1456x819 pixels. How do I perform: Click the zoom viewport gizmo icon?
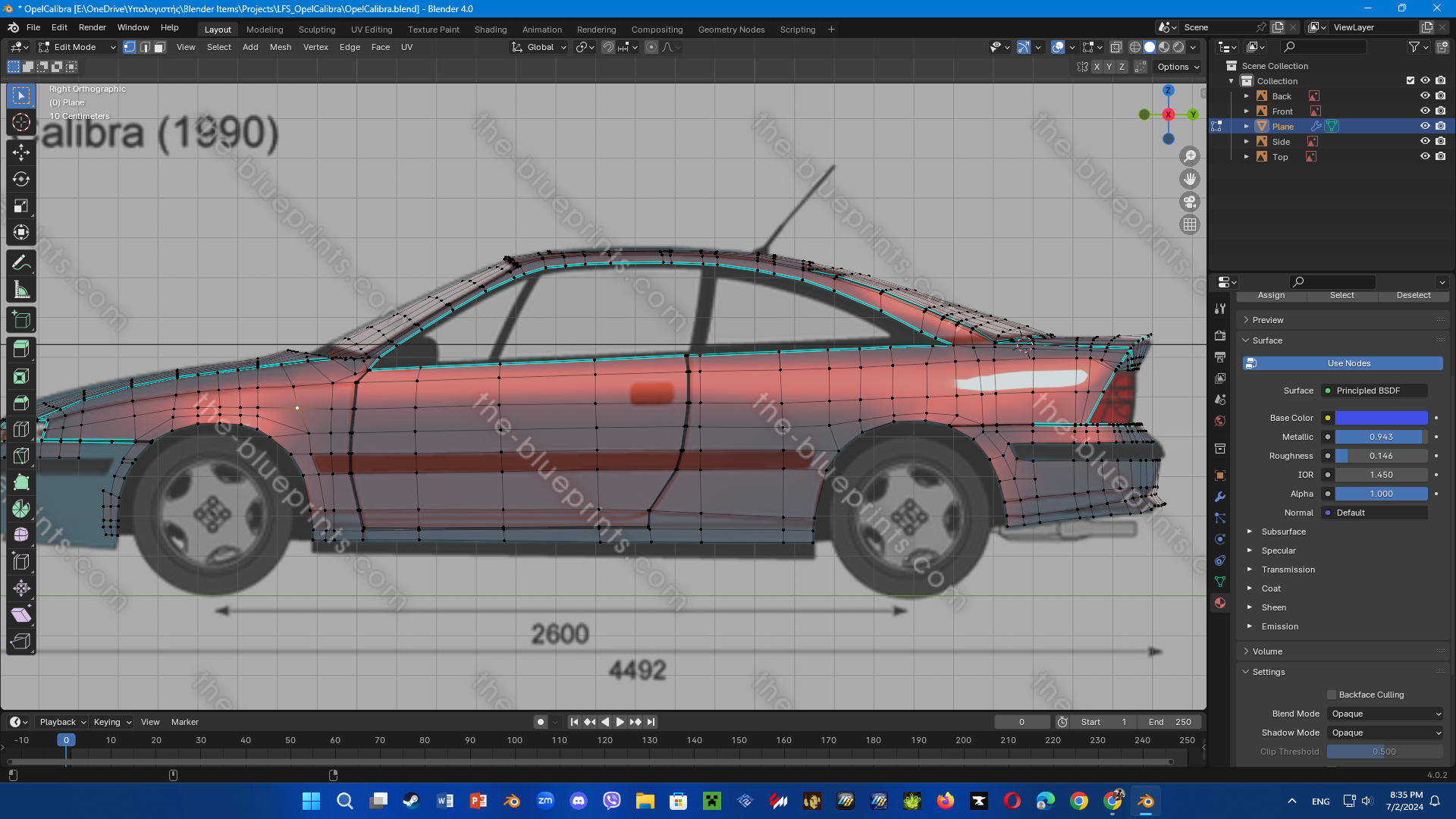[1189, 157]
